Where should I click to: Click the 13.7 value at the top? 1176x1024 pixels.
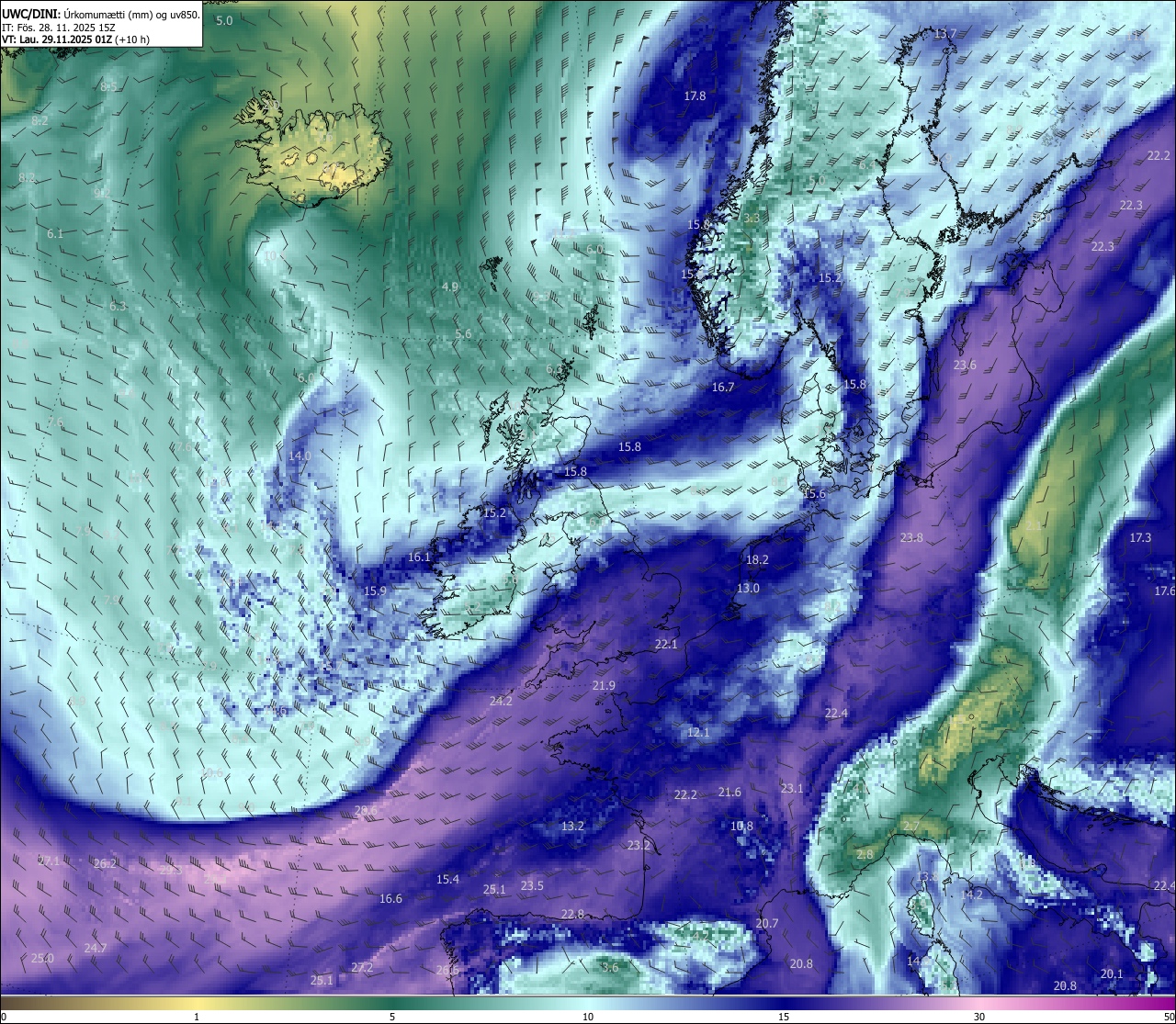point(944,34)
